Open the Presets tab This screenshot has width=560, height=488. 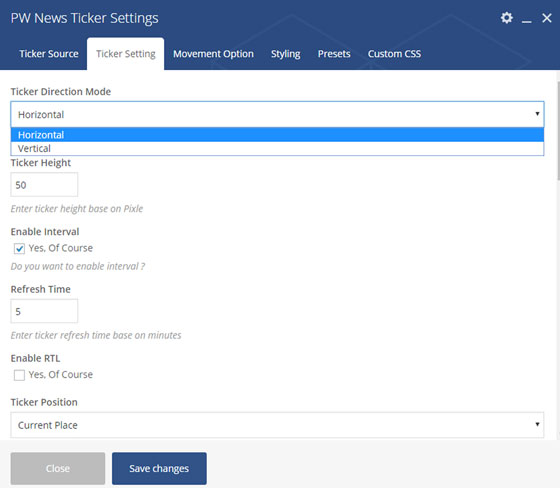(334, 54)
